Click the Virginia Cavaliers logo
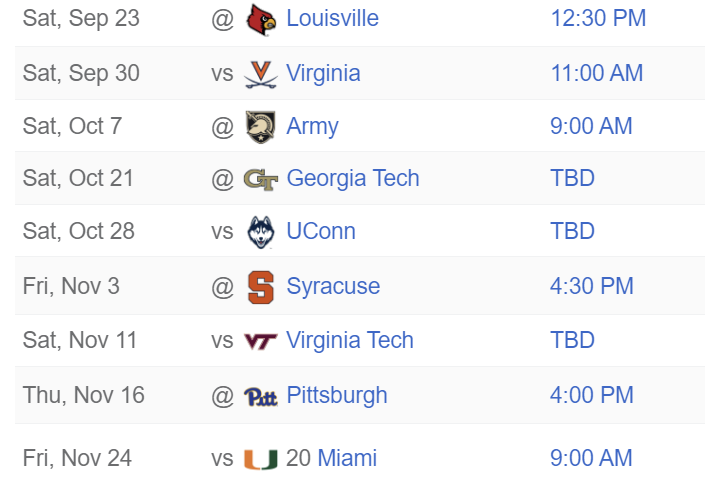705x480 pixels. point(261,74)
